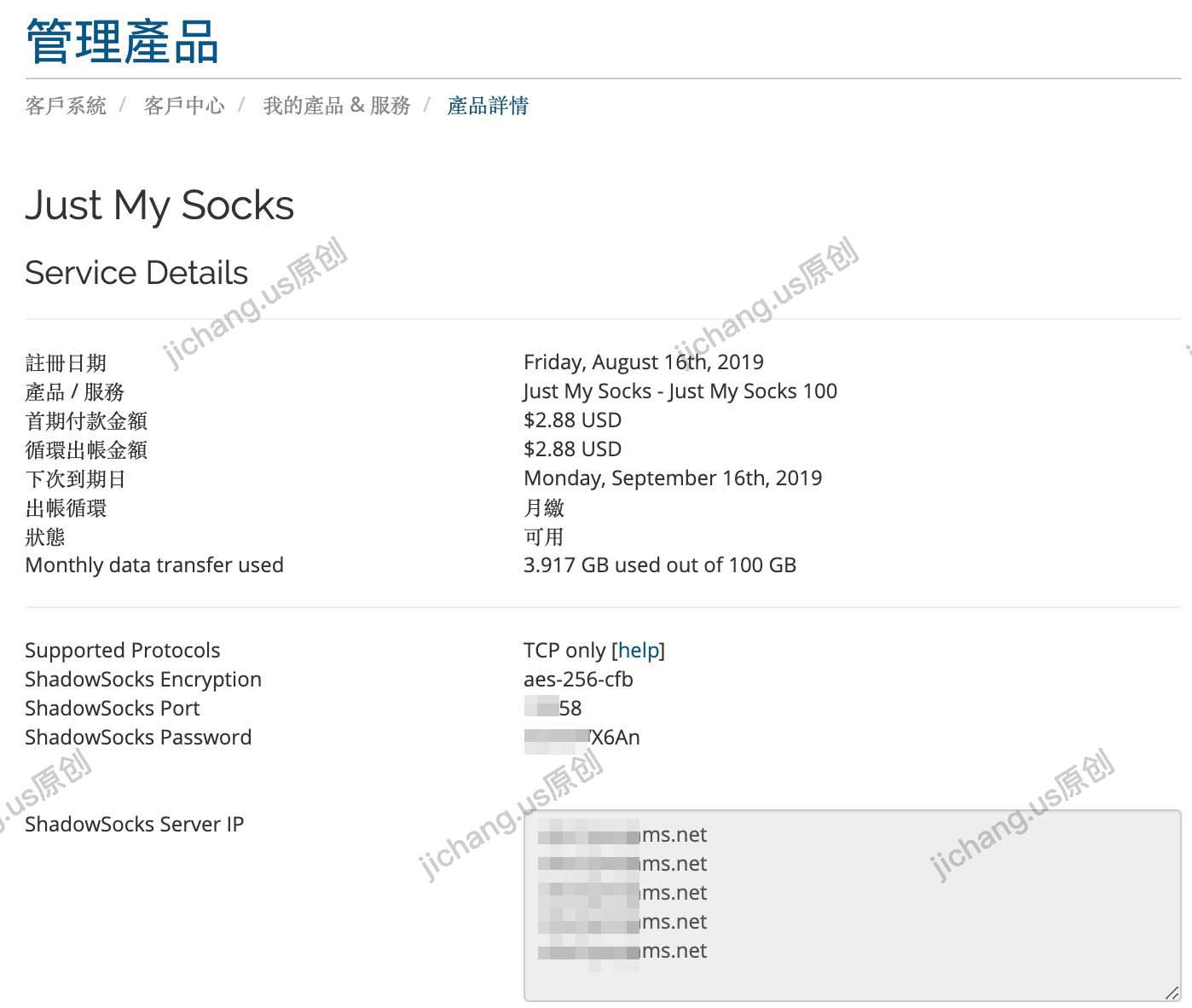1192x1008 pixels.
Task: Select the 月繳 billing cycle value
Action: pos(544,508)
